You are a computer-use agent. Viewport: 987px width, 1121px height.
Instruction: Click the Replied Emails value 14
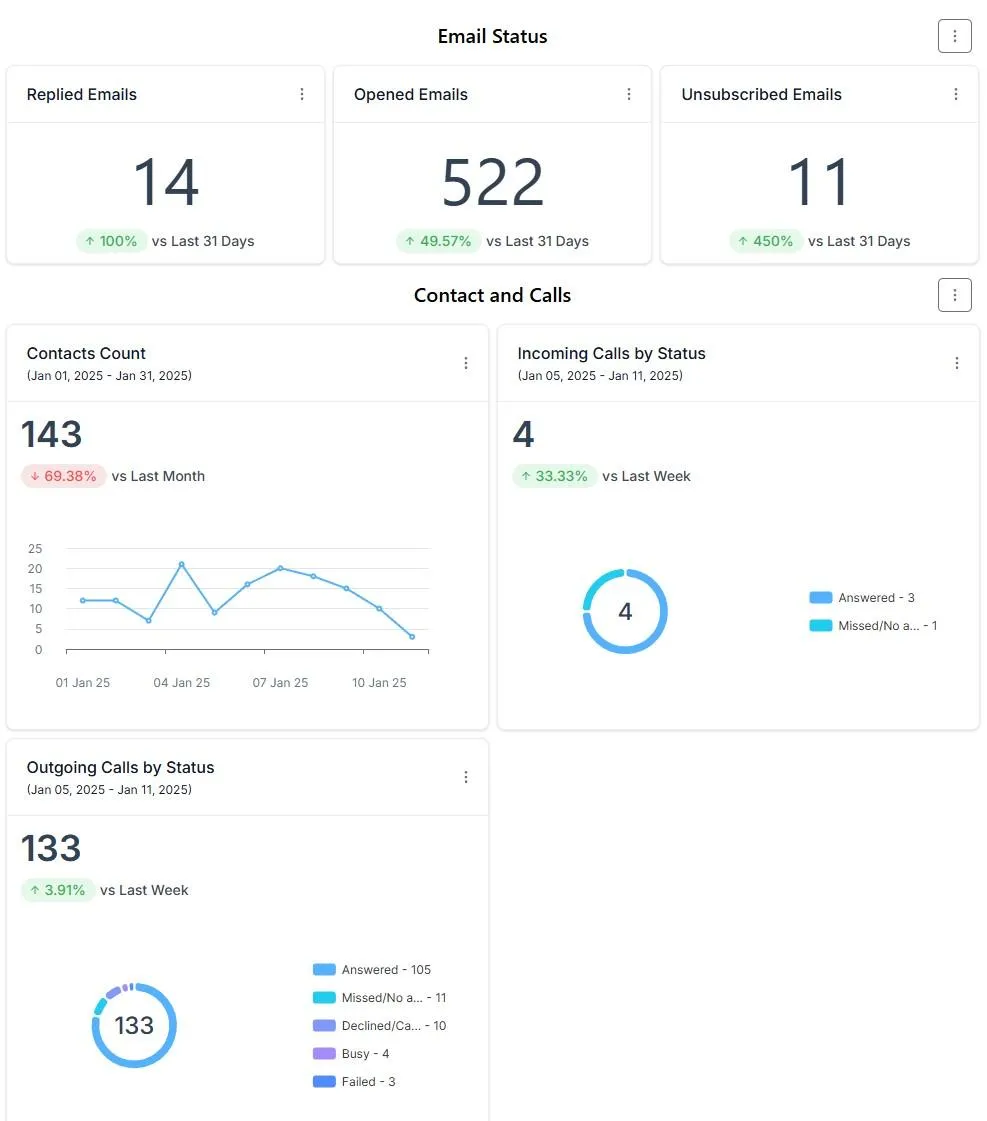(166, 182)
